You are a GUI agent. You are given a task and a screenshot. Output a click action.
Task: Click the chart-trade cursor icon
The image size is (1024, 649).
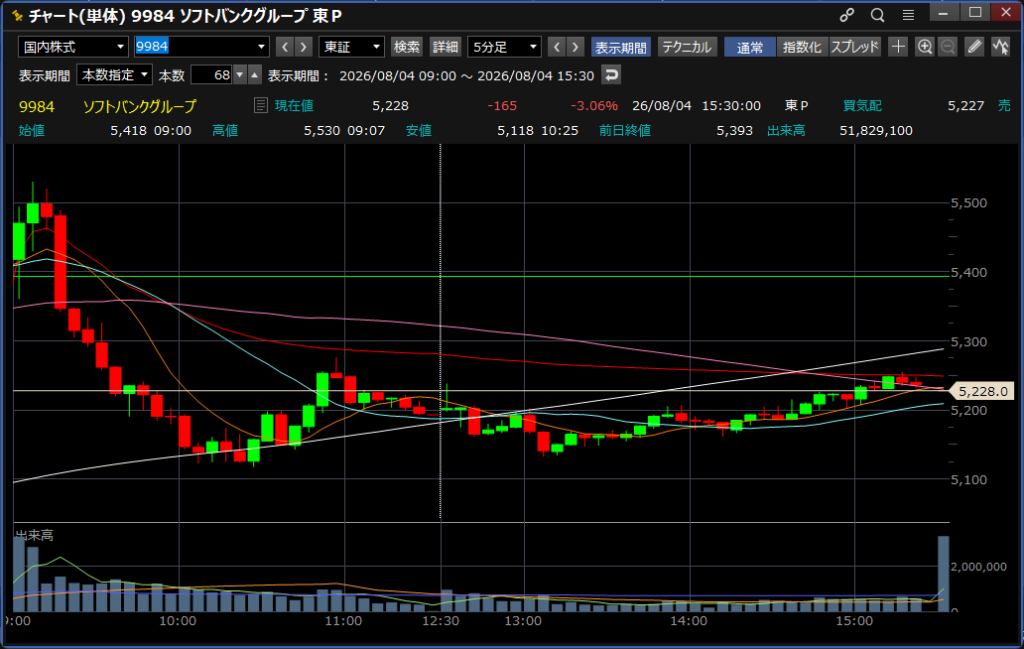coord(1000,46)
